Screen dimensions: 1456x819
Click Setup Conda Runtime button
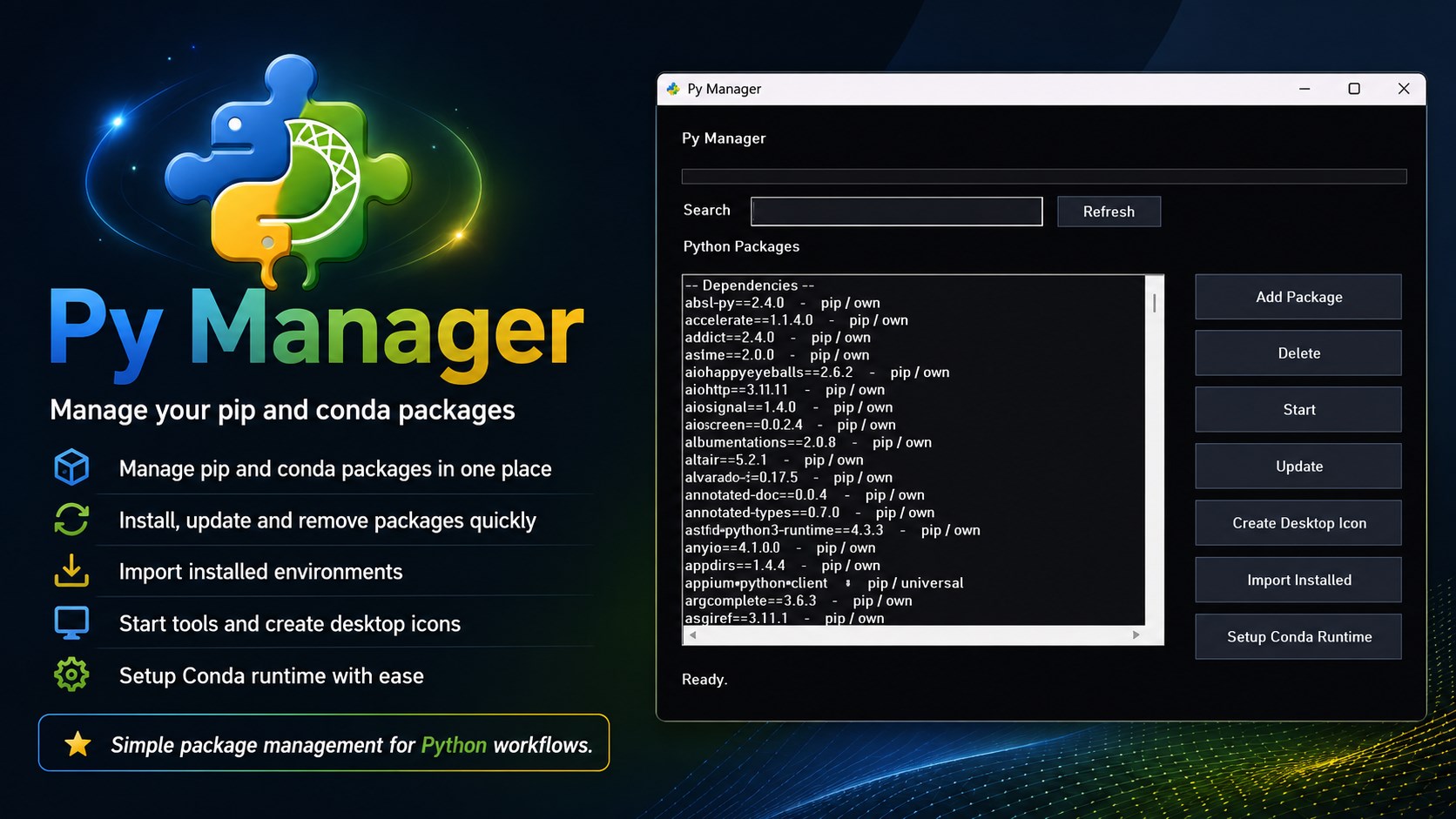[1298, 637]
